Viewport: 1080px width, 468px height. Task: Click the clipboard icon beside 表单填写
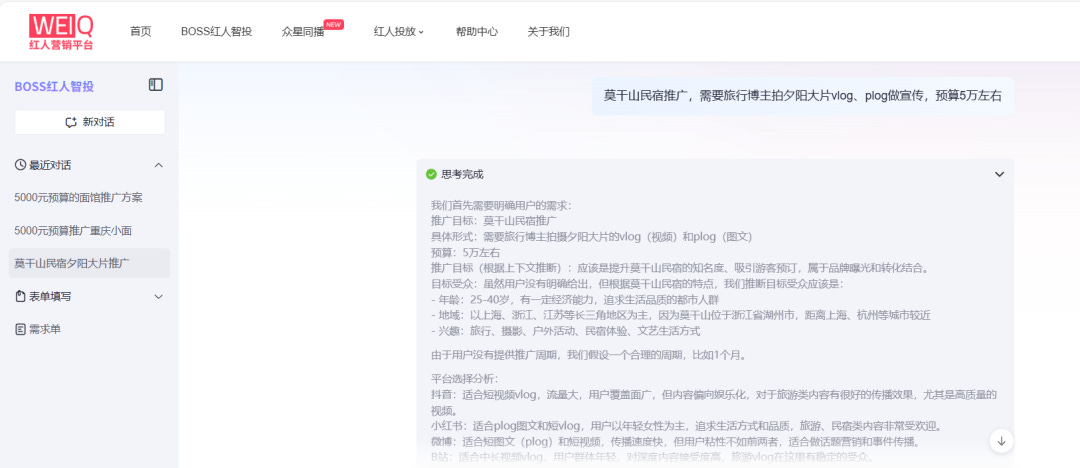pyautogui.click(x=21, y=296)
